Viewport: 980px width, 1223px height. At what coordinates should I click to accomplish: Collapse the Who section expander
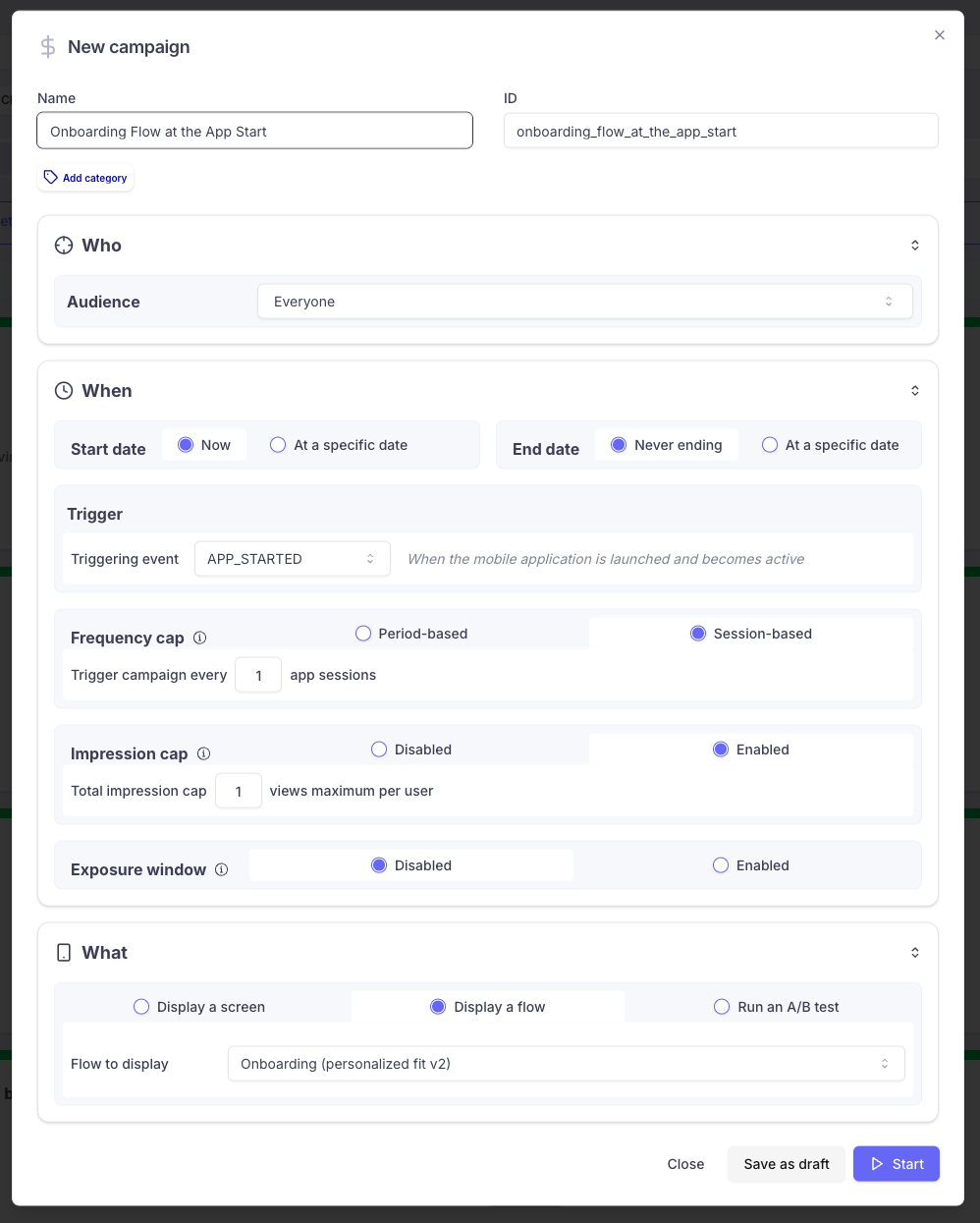(915, 246)
